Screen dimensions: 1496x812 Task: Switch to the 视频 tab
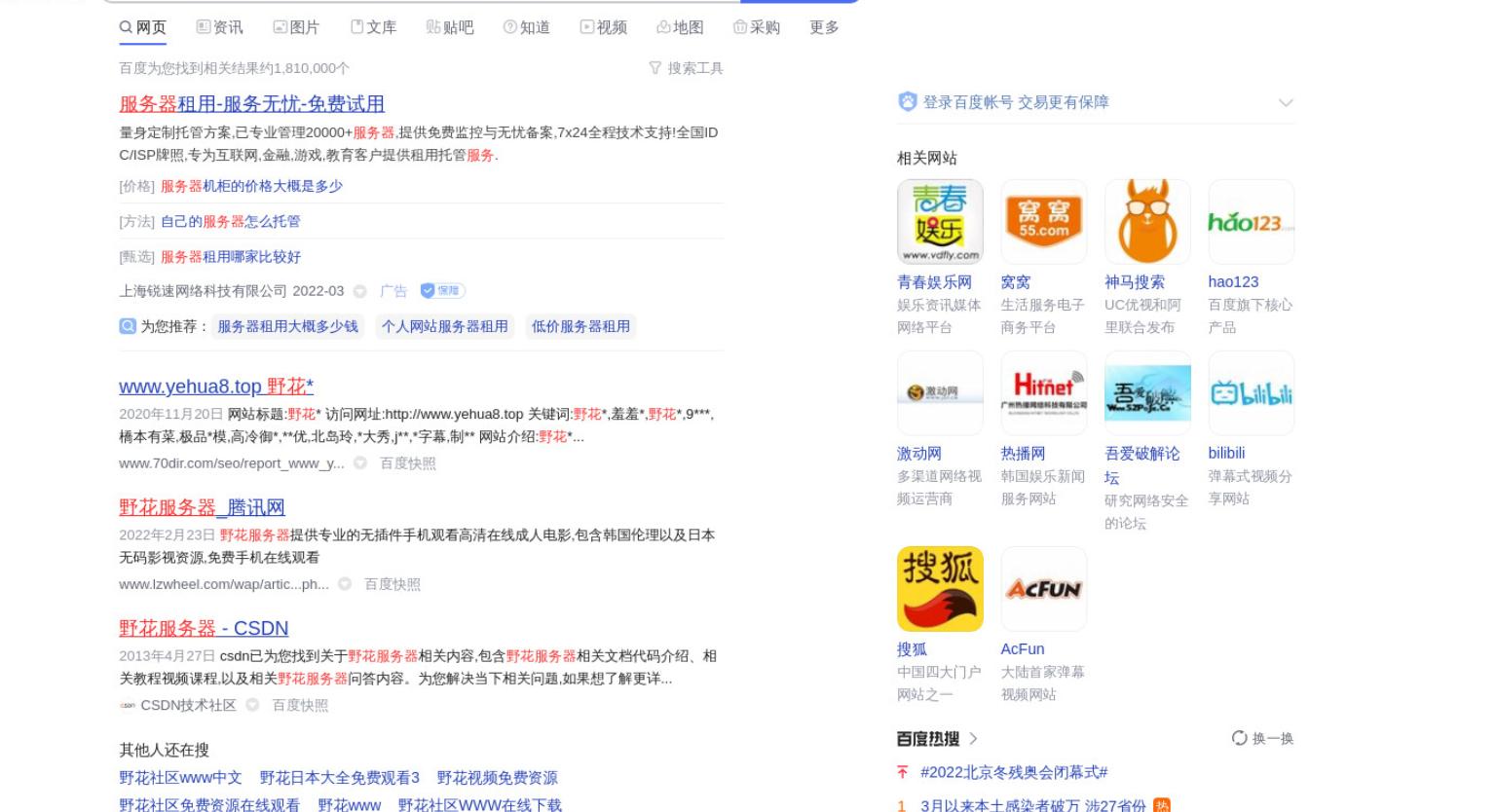(x=604, y=27)
